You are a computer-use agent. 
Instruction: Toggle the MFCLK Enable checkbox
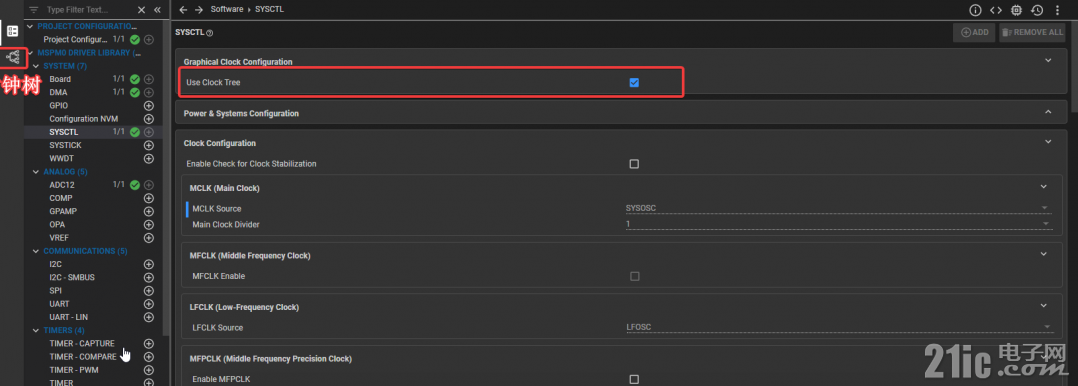pos(634,276)
